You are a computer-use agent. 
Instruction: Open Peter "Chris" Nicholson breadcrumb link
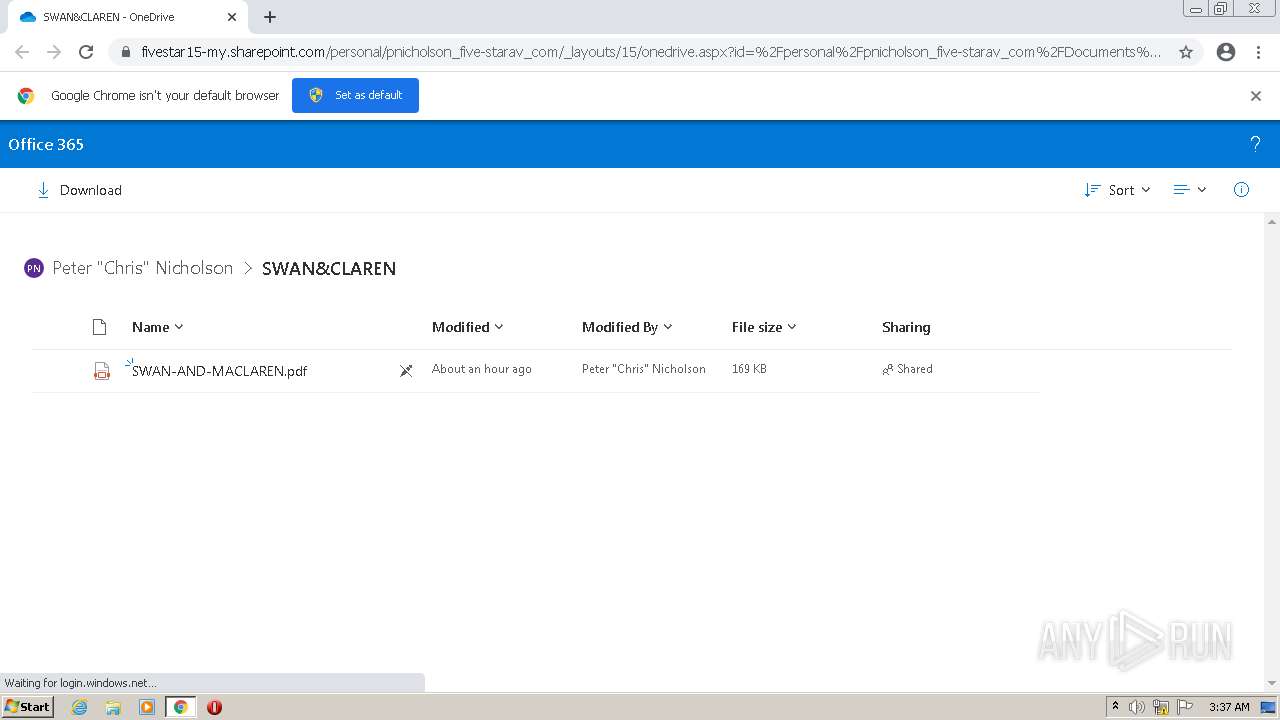[142, 268]
